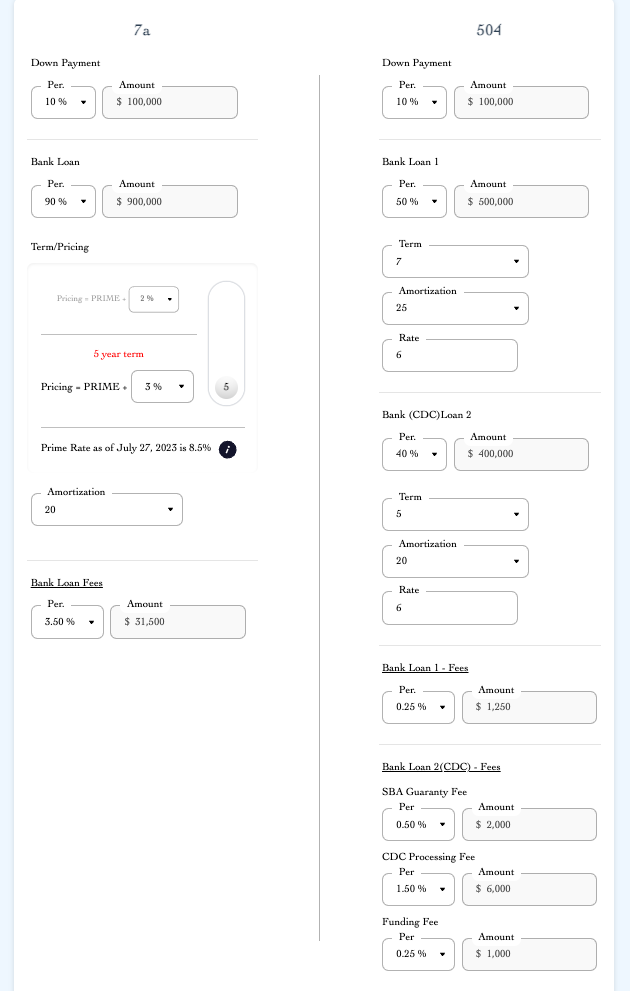The width and height of the screenshot is (630, 991).
Task: Open the CDC Loan 2 Term dropdown showing 5
Action: click(454, 514)
